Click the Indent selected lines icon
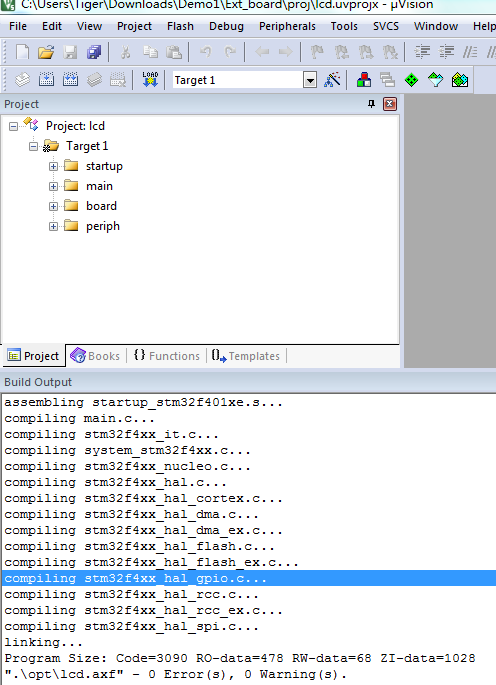Image resolution: width=496 pixels, height=685 pixels. [x=422, y=52]
